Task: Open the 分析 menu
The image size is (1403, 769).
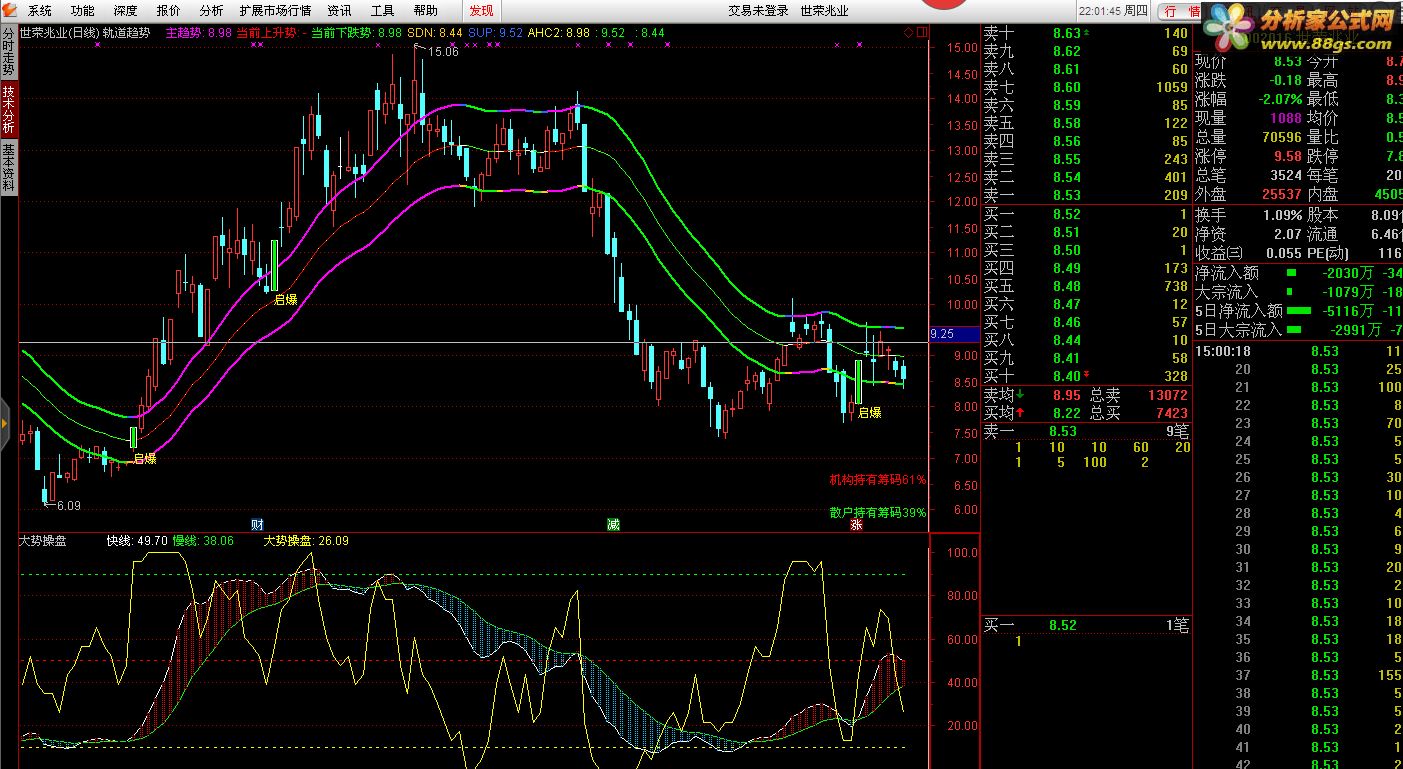Action: (x=212, y=11)
